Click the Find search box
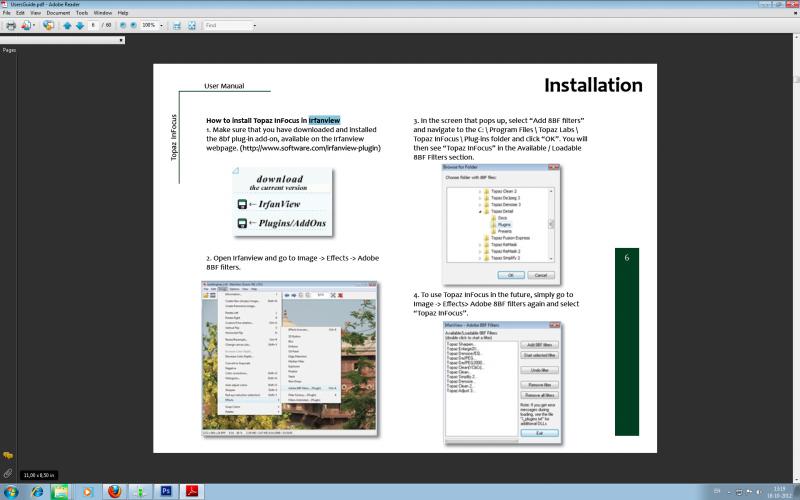 tap(228, 25)
